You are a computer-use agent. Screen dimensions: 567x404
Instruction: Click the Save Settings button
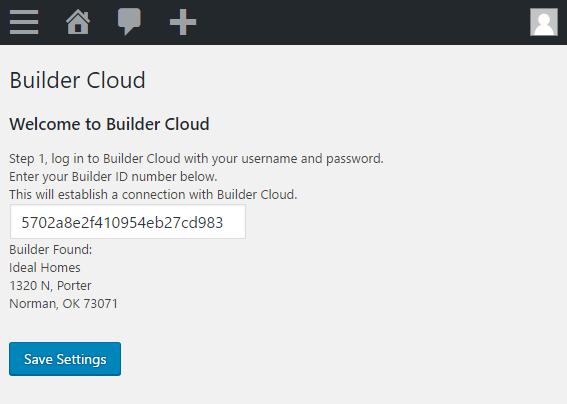coord(65,359)
